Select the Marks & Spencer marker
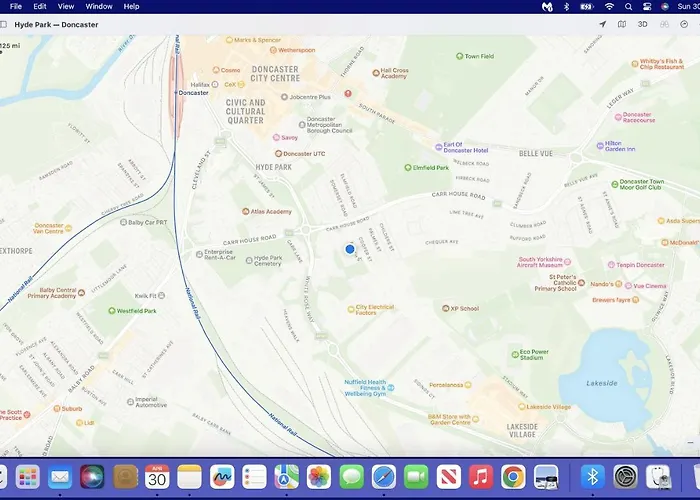Screen dimensions: 700x500 coord(229,40)
